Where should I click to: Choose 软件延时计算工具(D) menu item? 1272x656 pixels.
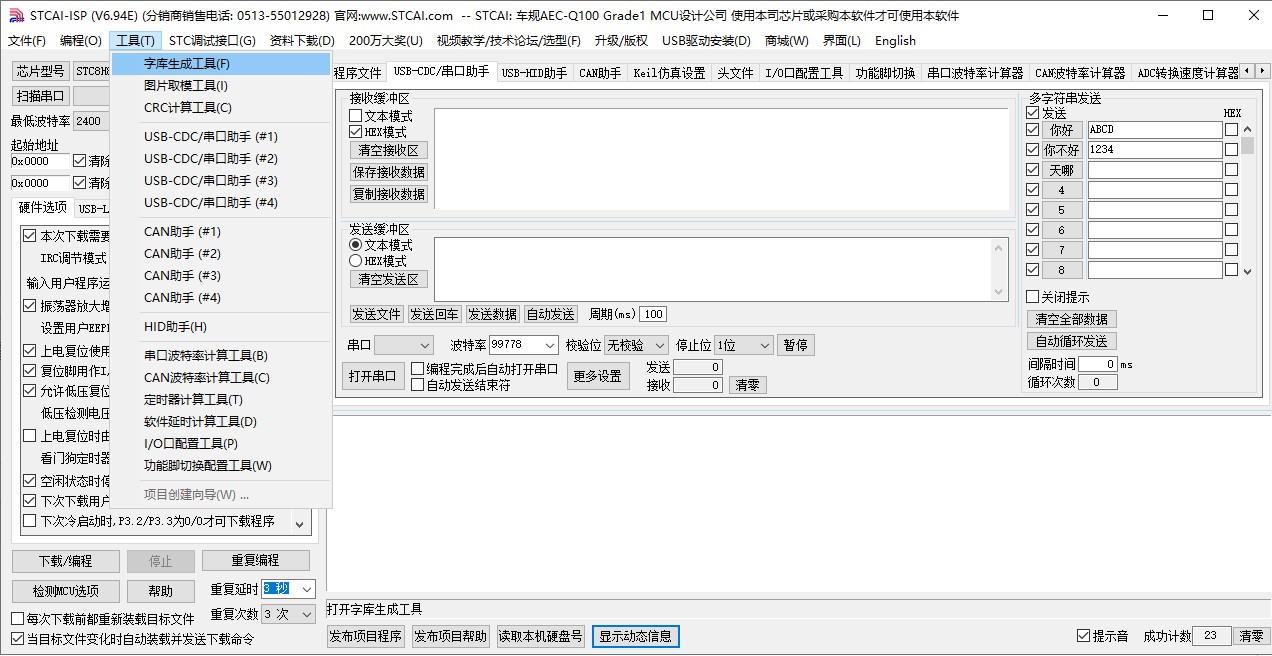point(221,422)
